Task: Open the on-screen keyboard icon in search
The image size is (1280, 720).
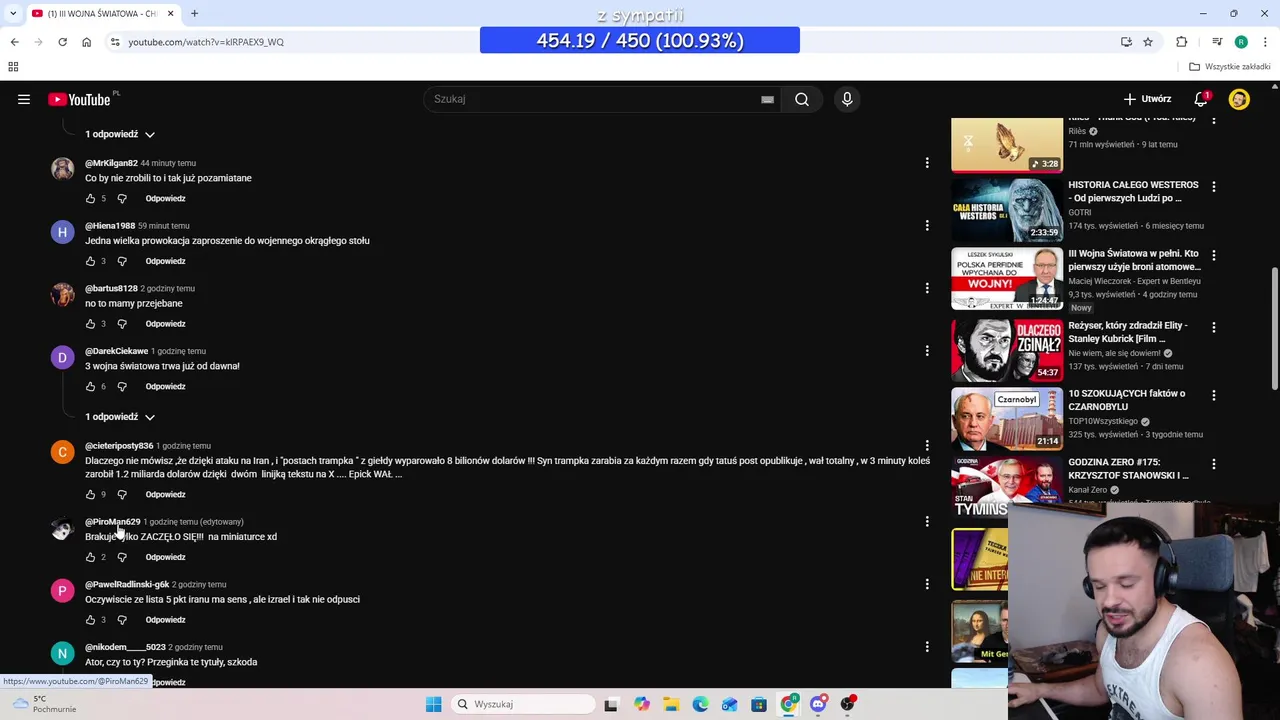Action: [767, 99]
